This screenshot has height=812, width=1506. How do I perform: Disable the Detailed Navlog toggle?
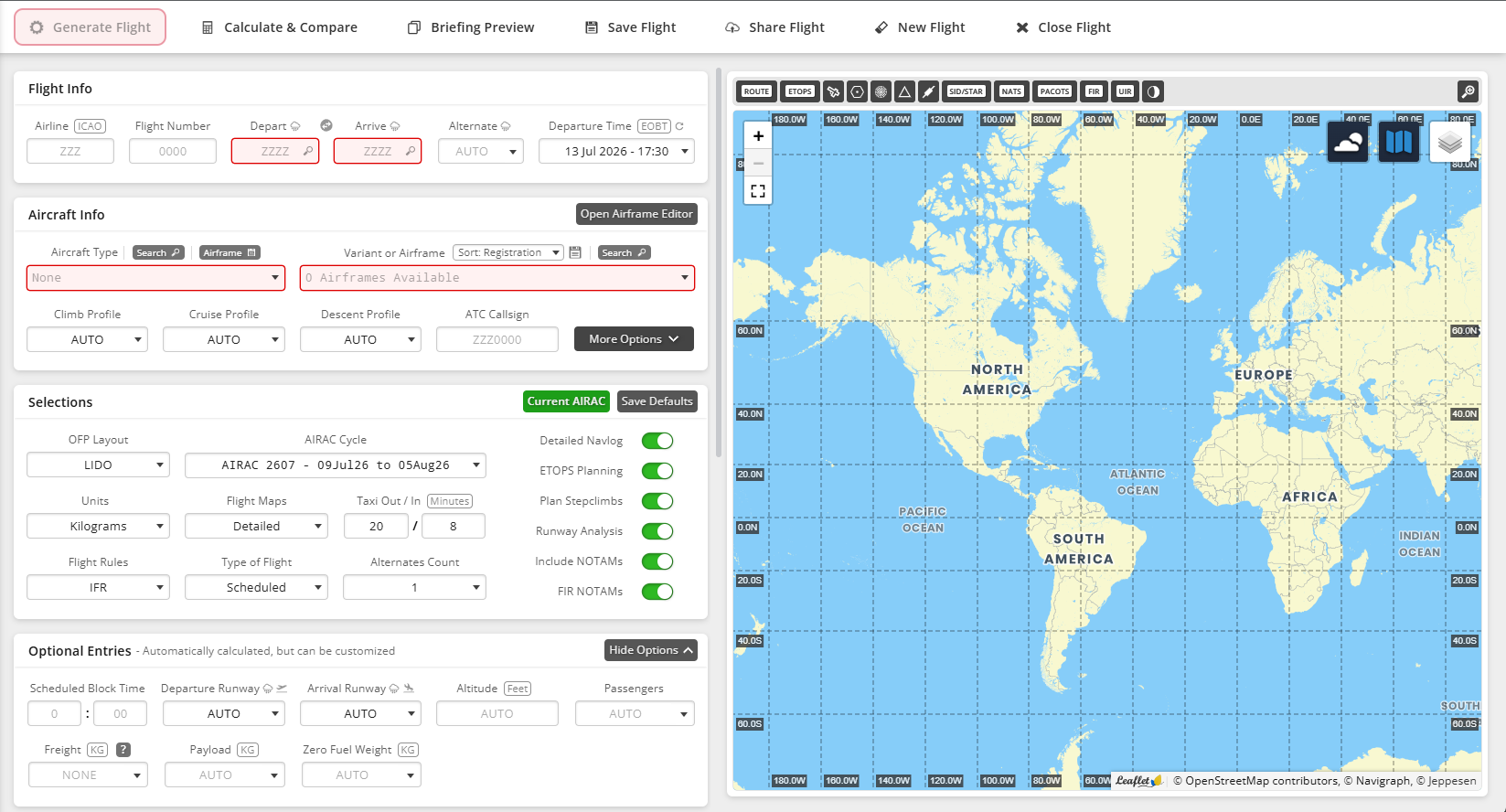click(x=657, y=441)
